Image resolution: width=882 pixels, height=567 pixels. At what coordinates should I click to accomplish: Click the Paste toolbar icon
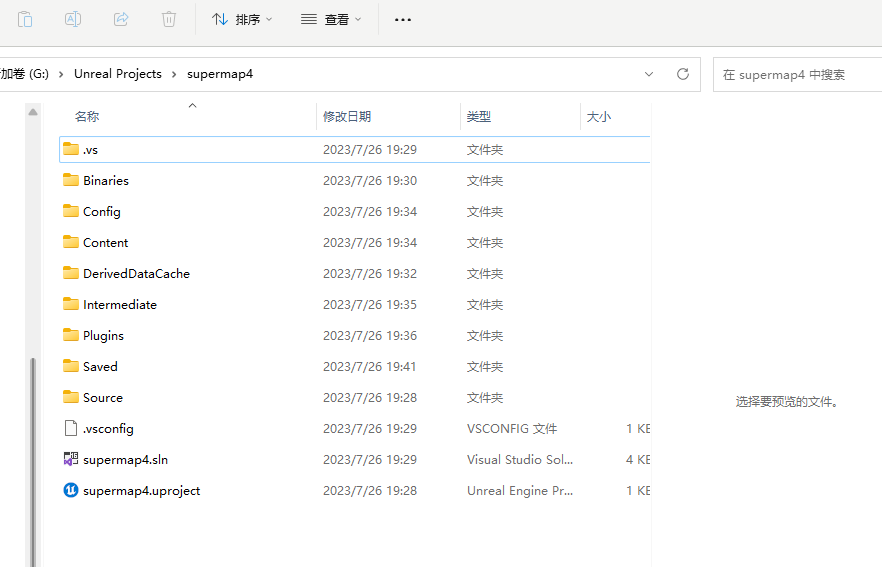tap(25, 19)
